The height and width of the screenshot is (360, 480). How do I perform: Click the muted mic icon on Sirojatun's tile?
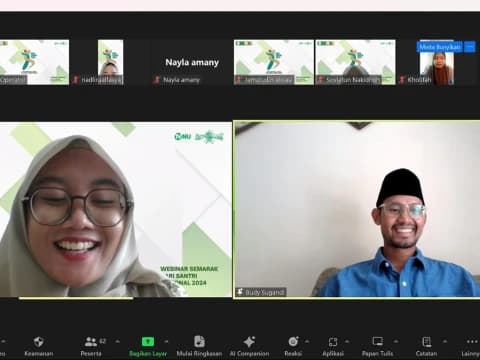(x=320, y=80)
